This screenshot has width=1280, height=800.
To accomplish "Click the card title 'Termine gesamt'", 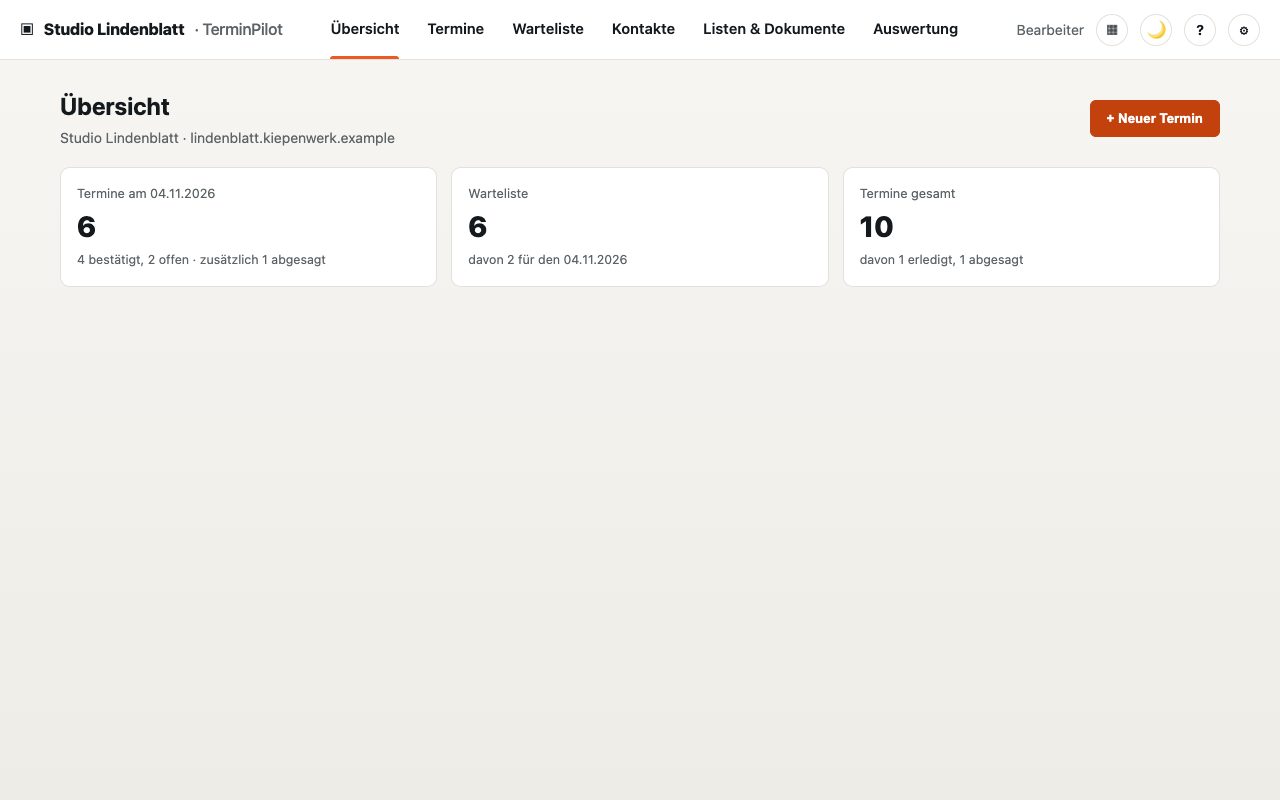I will (x=907, y=193).
